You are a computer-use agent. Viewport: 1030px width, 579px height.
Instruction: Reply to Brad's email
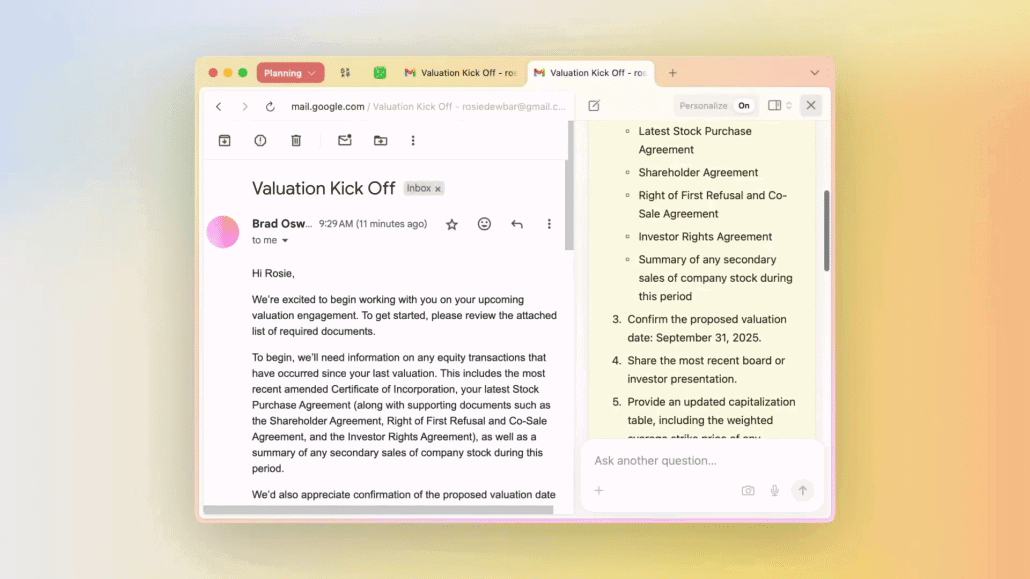[x=517, y=224]
